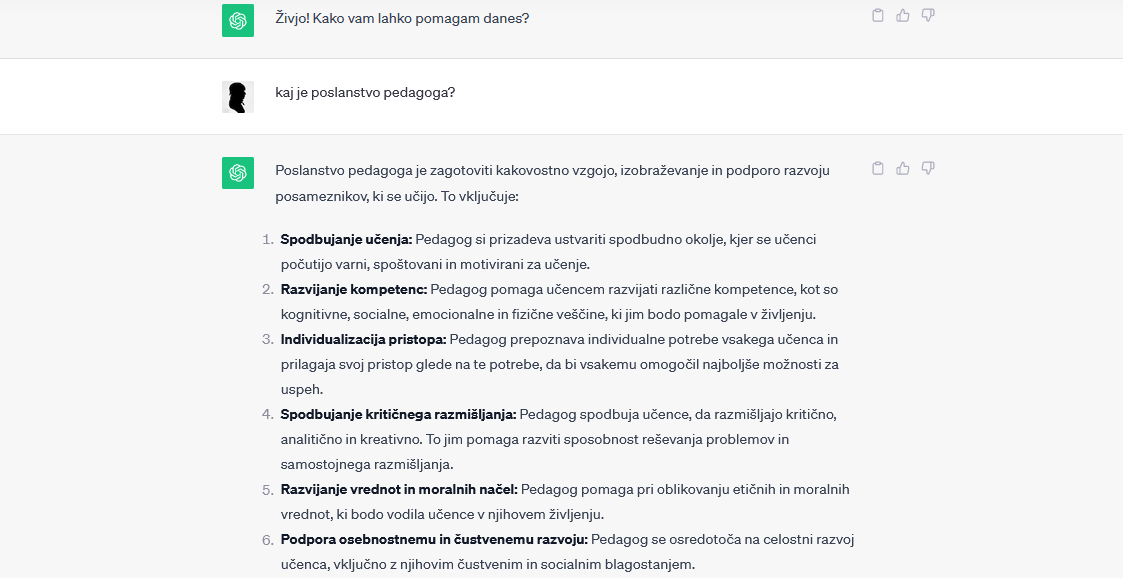
Task: Click the greeting text 'Živjo! Kako vam lahko pomagam danes?'
Action: pyautogui.click(x=403, y=18)
